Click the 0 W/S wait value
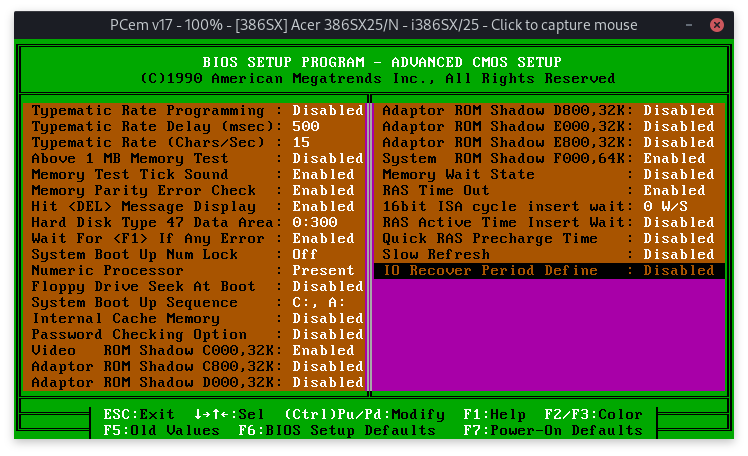Screen dimensions: 748x456 pyautogui.click(x=665, y=207)
